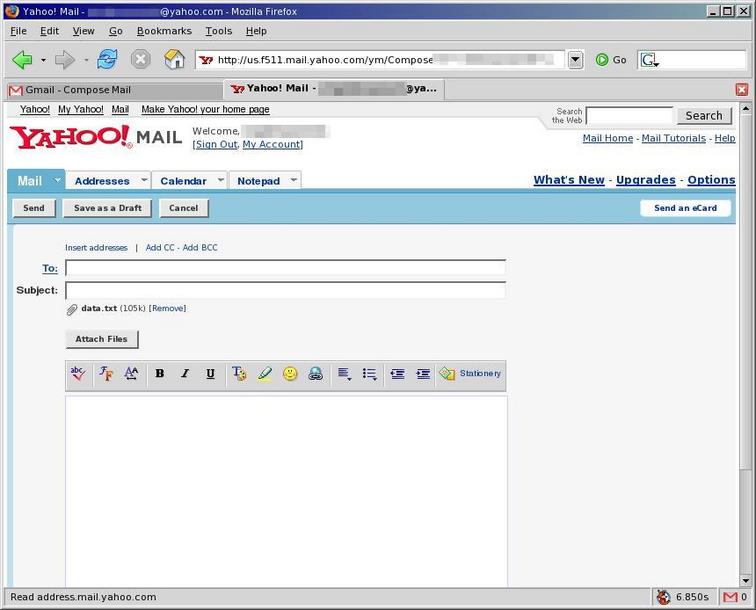This screenshot has width=756, height=610.
Task: Click in the To recipient field
Action: tap(285, 268)
